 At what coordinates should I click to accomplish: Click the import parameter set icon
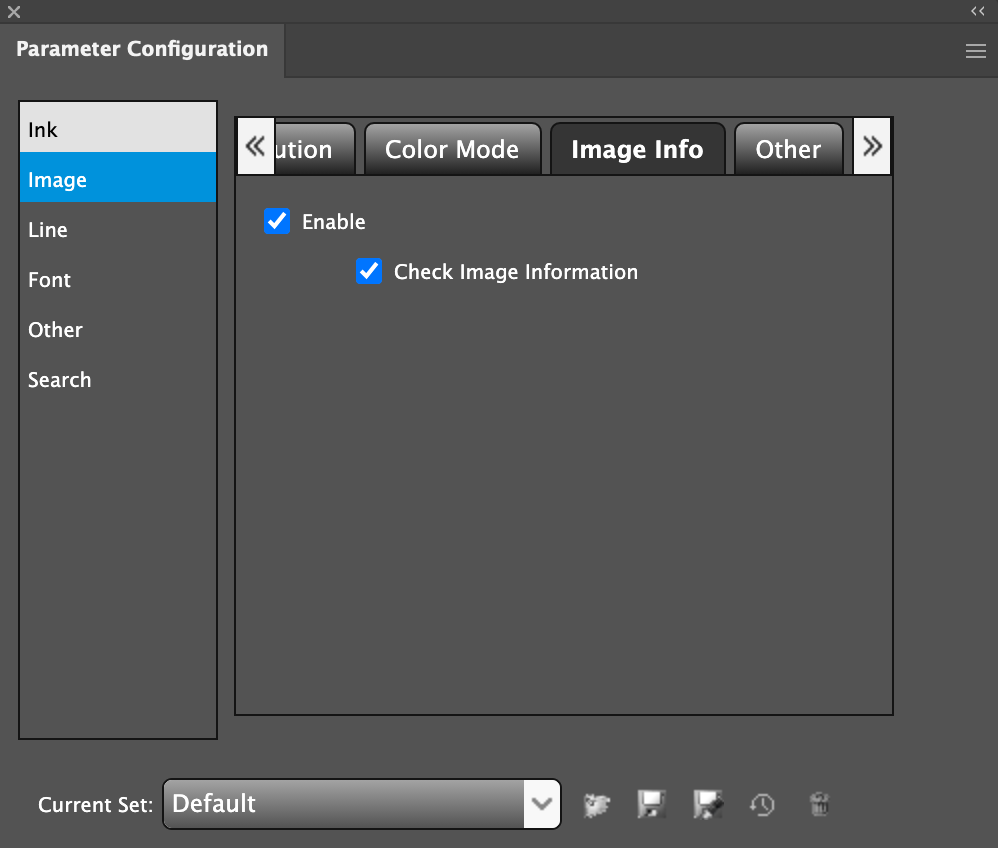[597, 804]
